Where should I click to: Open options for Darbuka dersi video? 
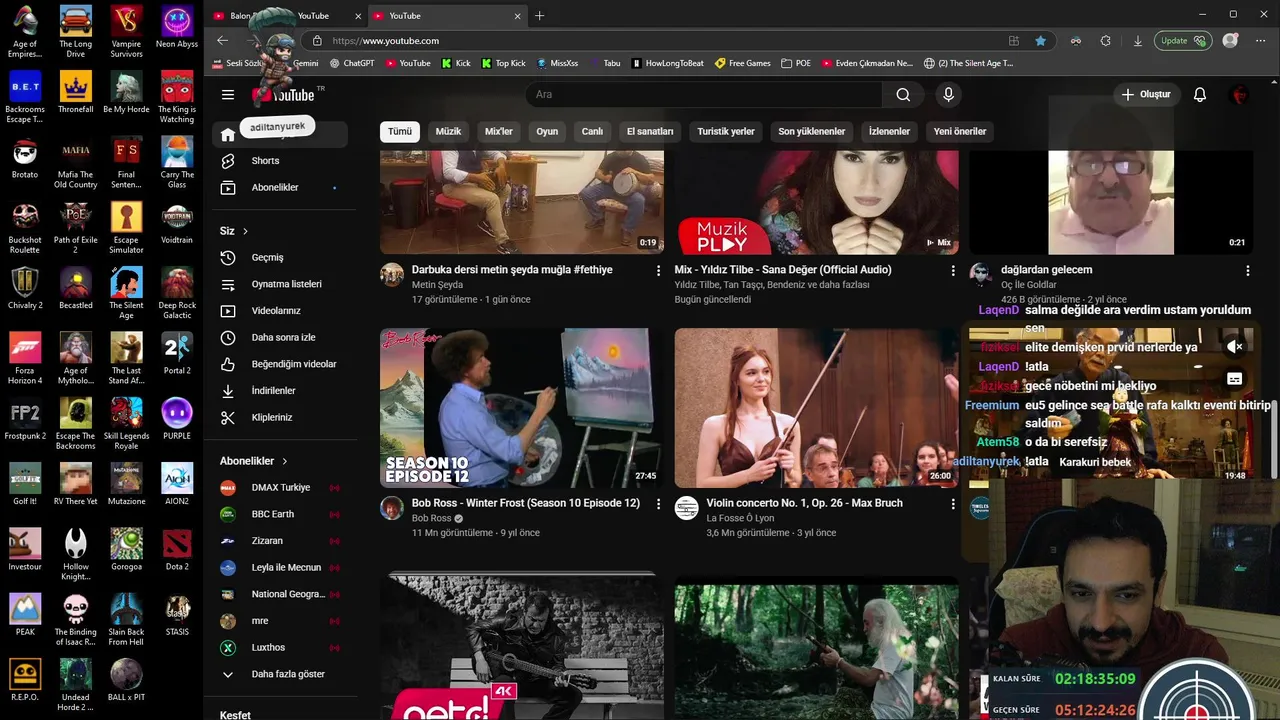658,271
